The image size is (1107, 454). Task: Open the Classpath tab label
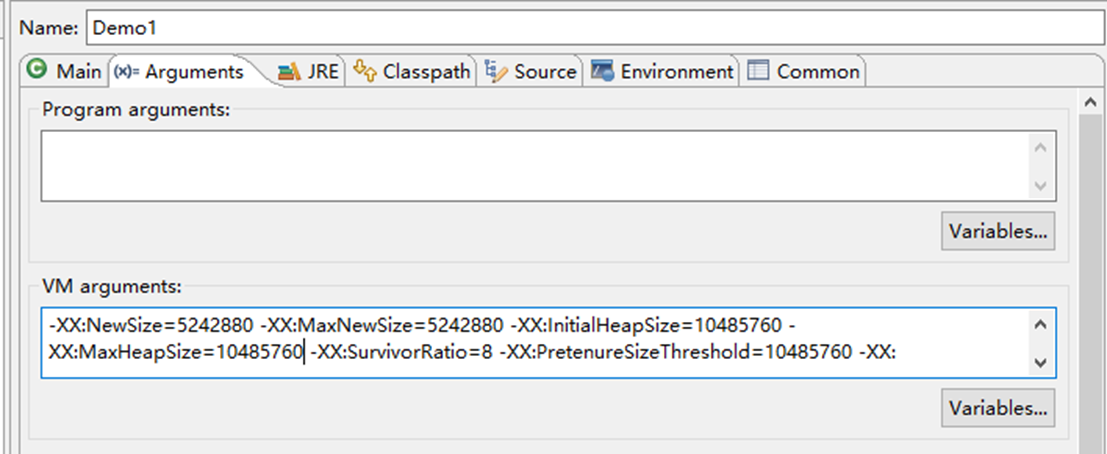pos(426,72)
